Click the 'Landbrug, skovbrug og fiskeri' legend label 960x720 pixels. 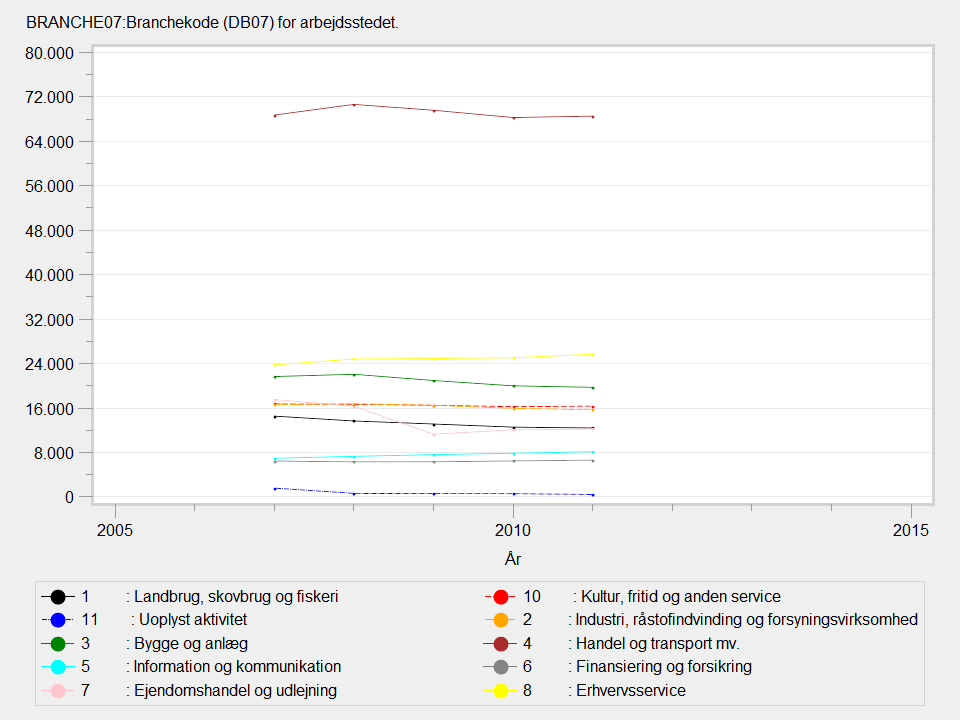tap(236, 596)
